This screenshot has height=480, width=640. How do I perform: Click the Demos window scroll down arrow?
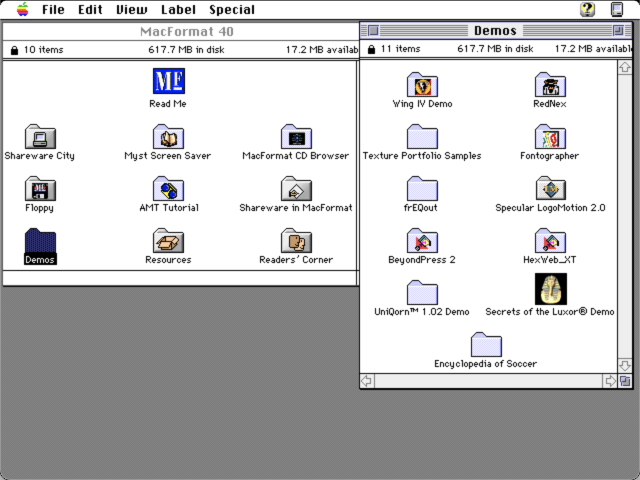[625, 365]
